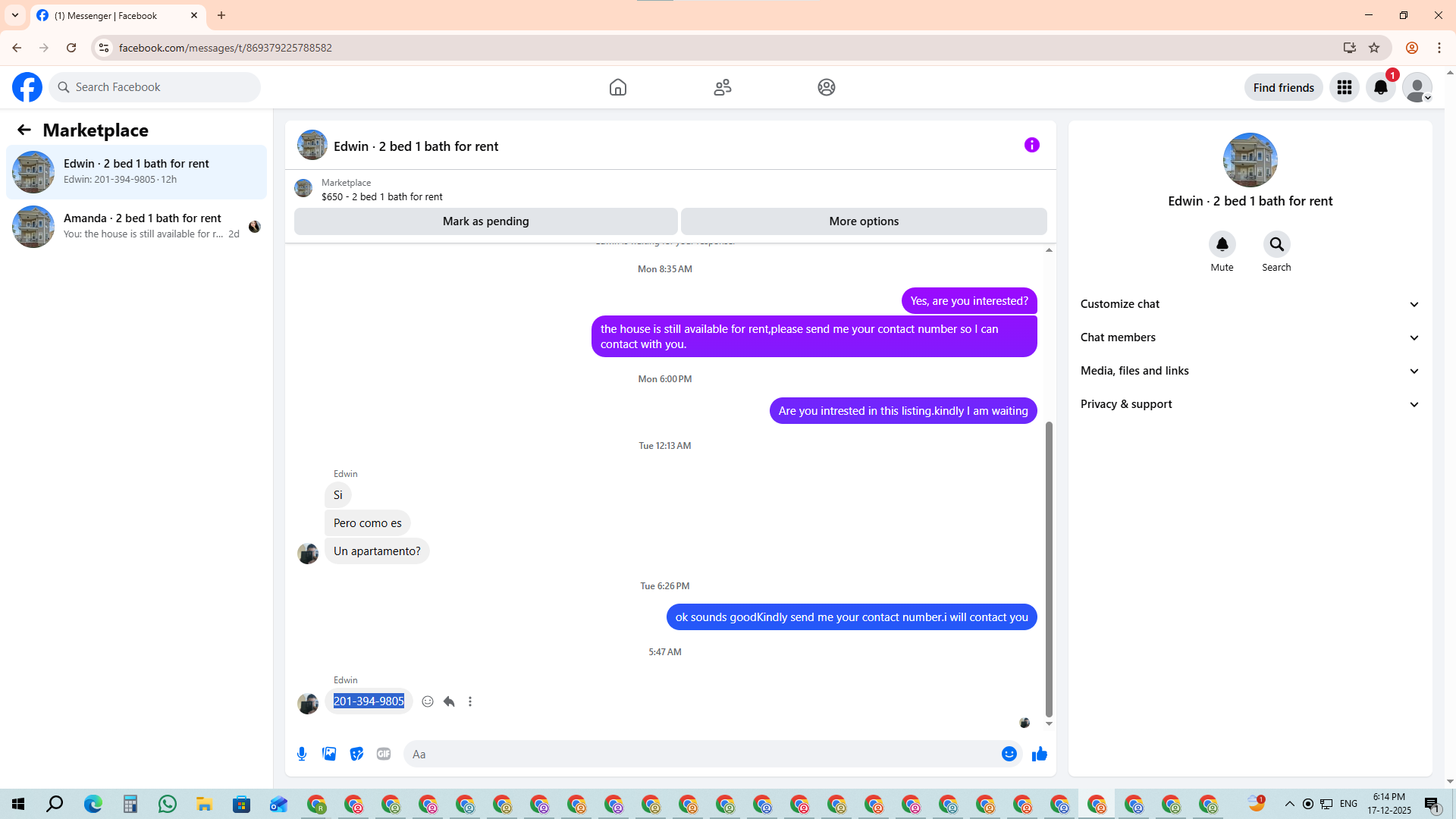Open the GIF picker icon

(384, 754)
